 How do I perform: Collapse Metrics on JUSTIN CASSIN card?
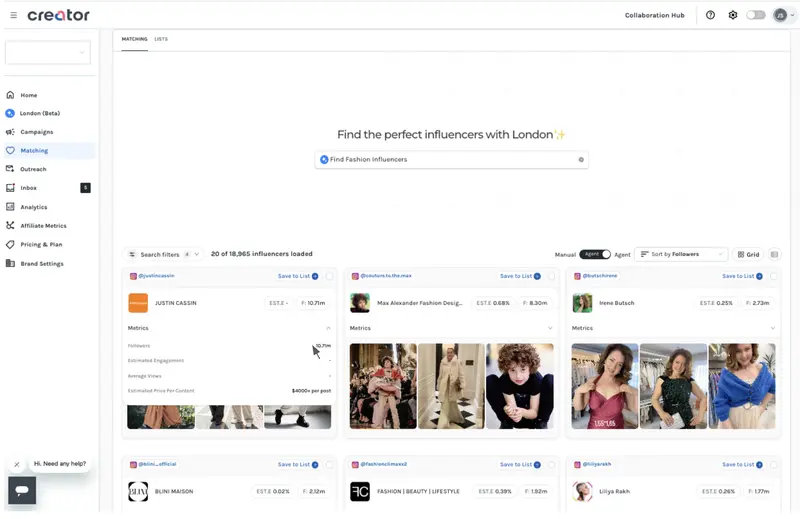pyautogui.click(x=328, y=328)
